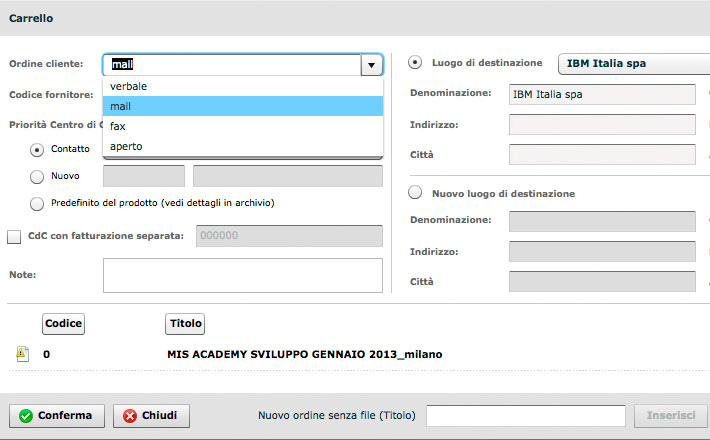Select the Contatto radio button
The image size is (710, 440).
pyautogui.click(x=37, y=149)
